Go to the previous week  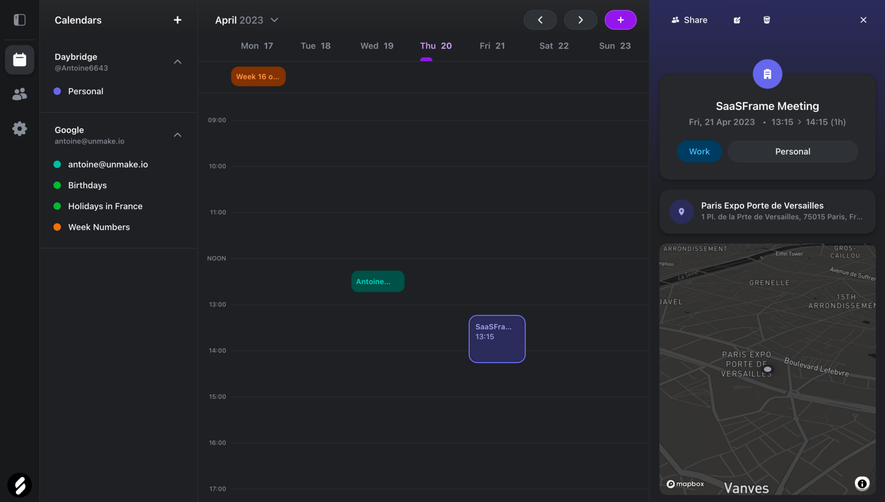click(x=540, y=20)
